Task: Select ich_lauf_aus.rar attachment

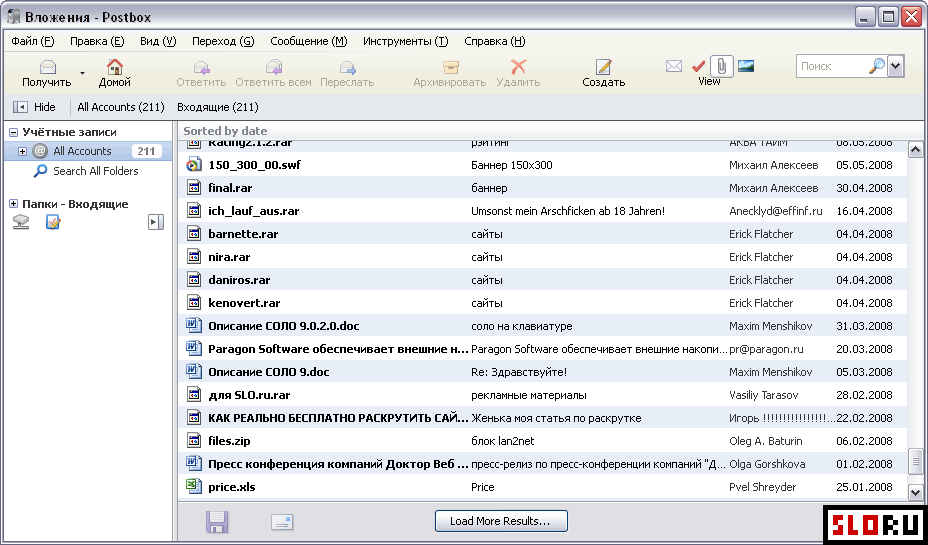Action: click(x=543, y=211)
